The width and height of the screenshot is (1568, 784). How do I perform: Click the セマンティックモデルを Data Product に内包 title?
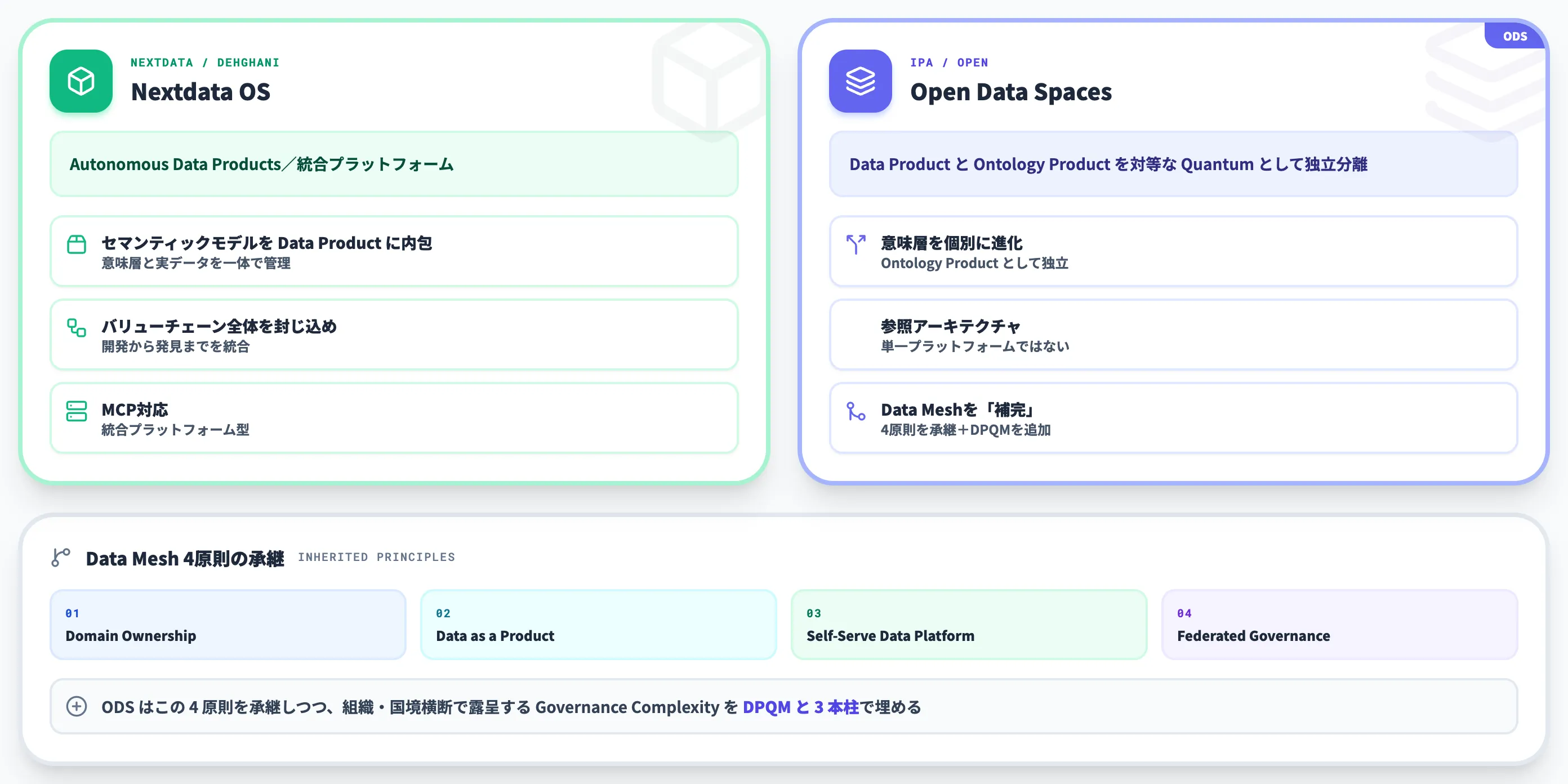(266, 243)
